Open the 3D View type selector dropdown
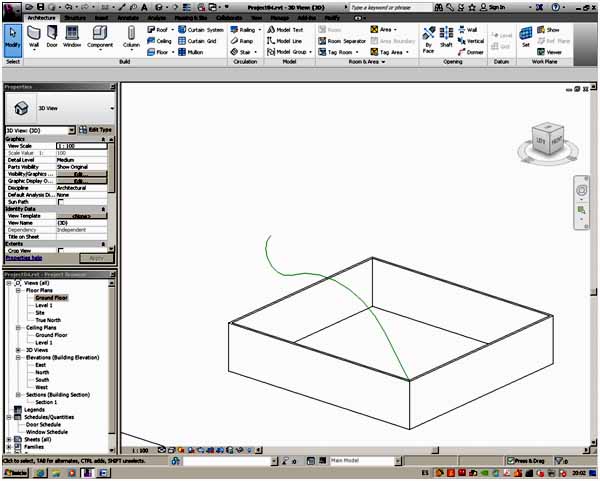600x481 pixels. [61, 107]
